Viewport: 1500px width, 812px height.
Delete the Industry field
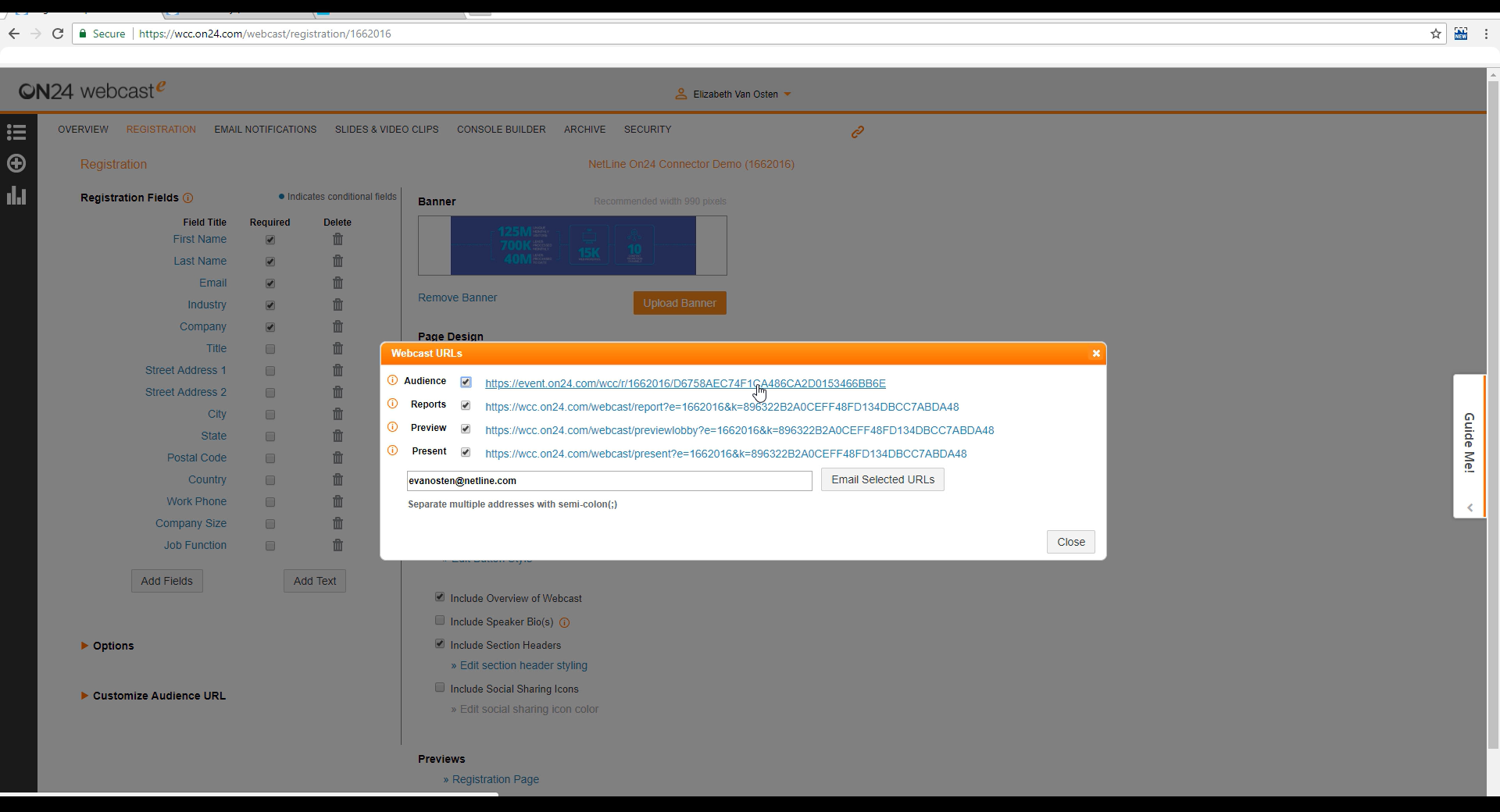click(x=337, y=304)
